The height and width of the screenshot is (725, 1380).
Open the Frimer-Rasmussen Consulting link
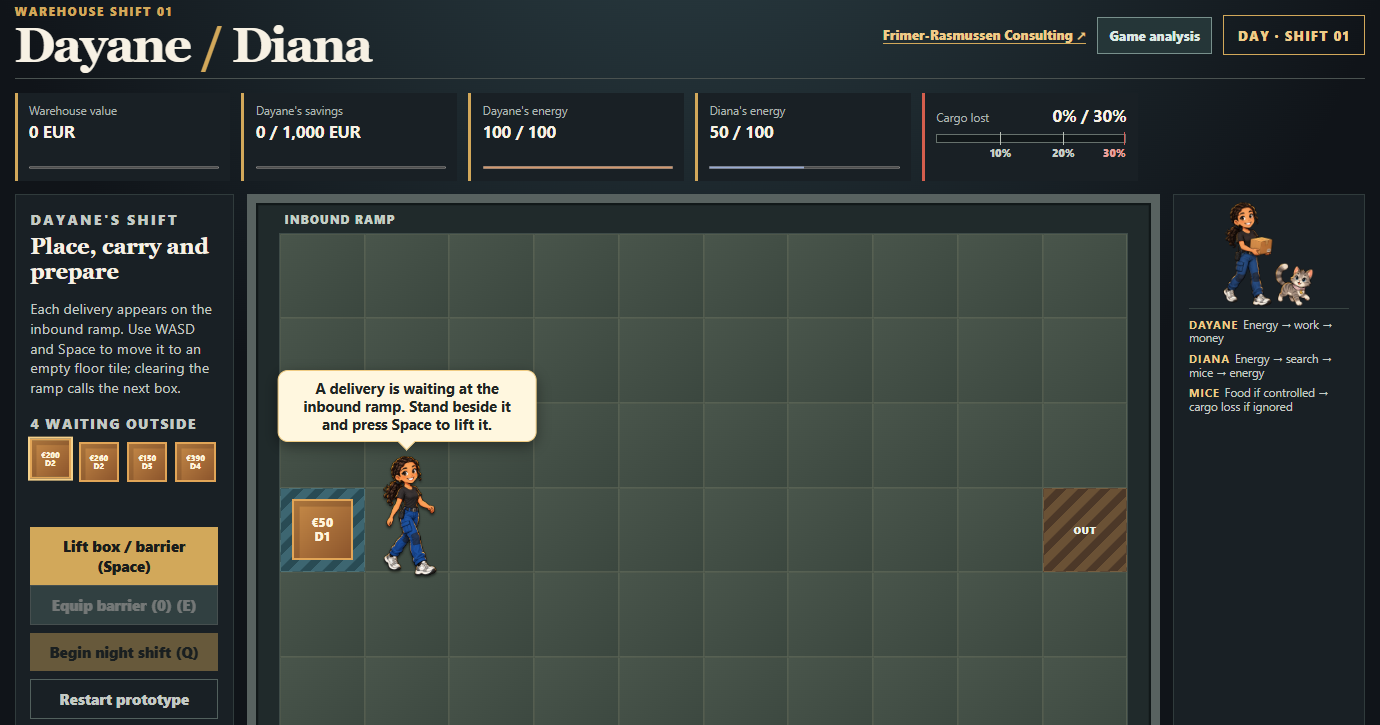pyautogui.click(x=984, y=35)
